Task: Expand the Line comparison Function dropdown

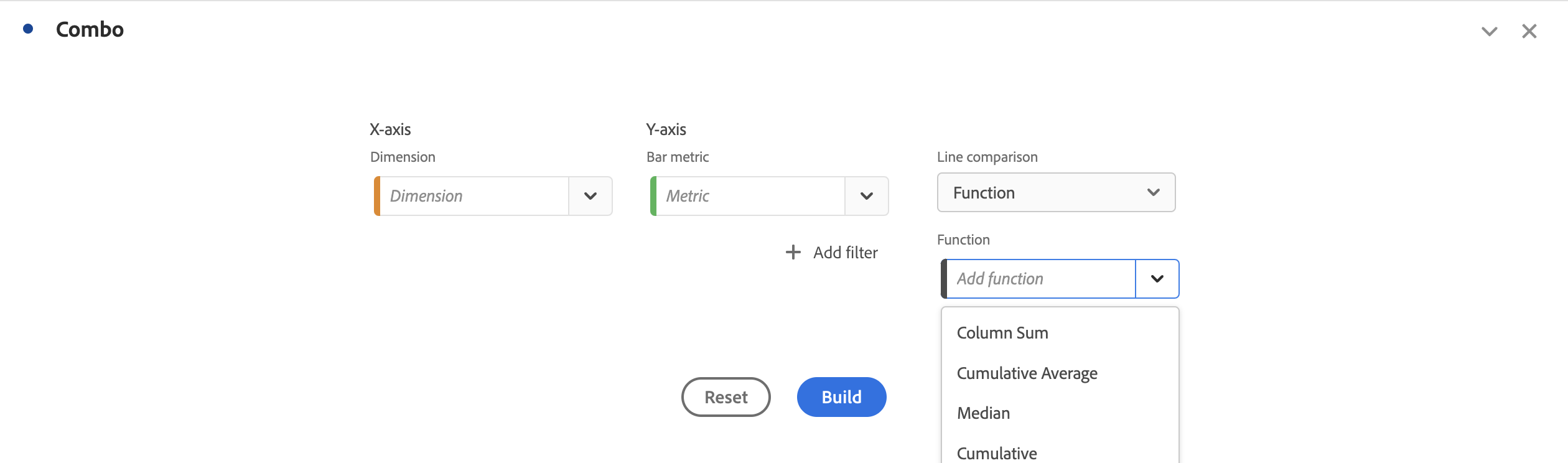Action: [x=1056, y=193]
